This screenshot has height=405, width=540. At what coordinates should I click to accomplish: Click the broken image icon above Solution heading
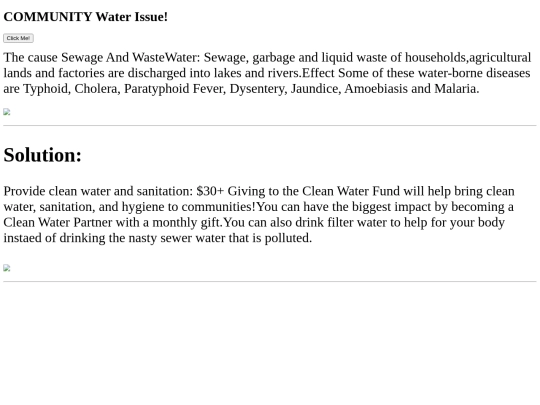[x=7, y=112]
